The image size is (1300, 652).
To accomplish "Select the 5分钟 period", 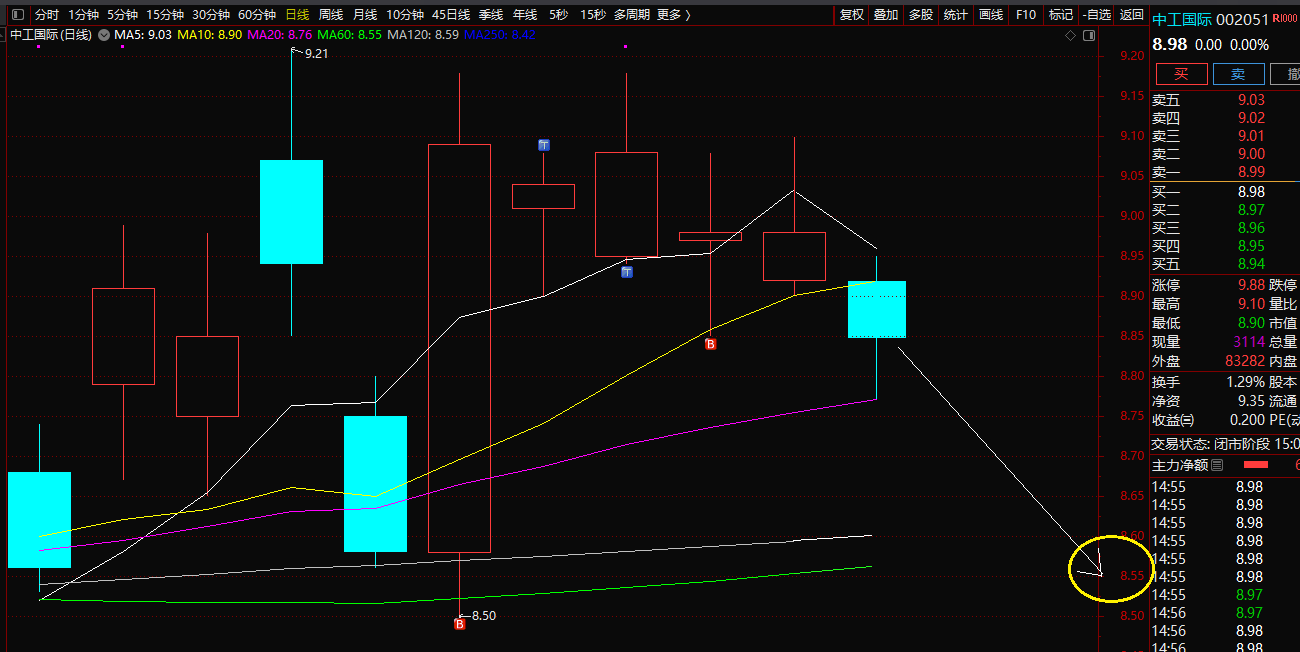I will [122, 15].
